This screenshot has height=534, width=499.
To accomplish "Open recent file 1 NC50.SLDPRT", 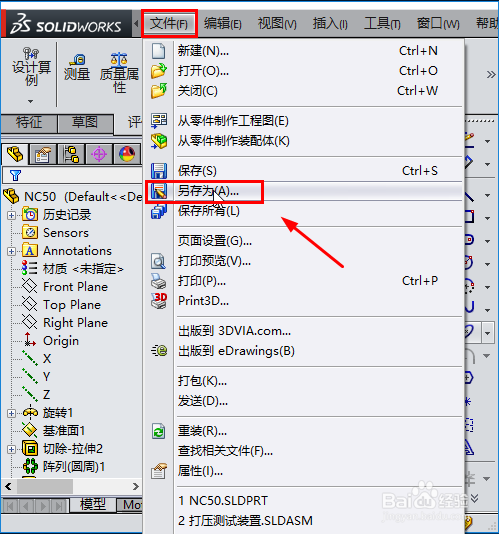I will 303,501.
